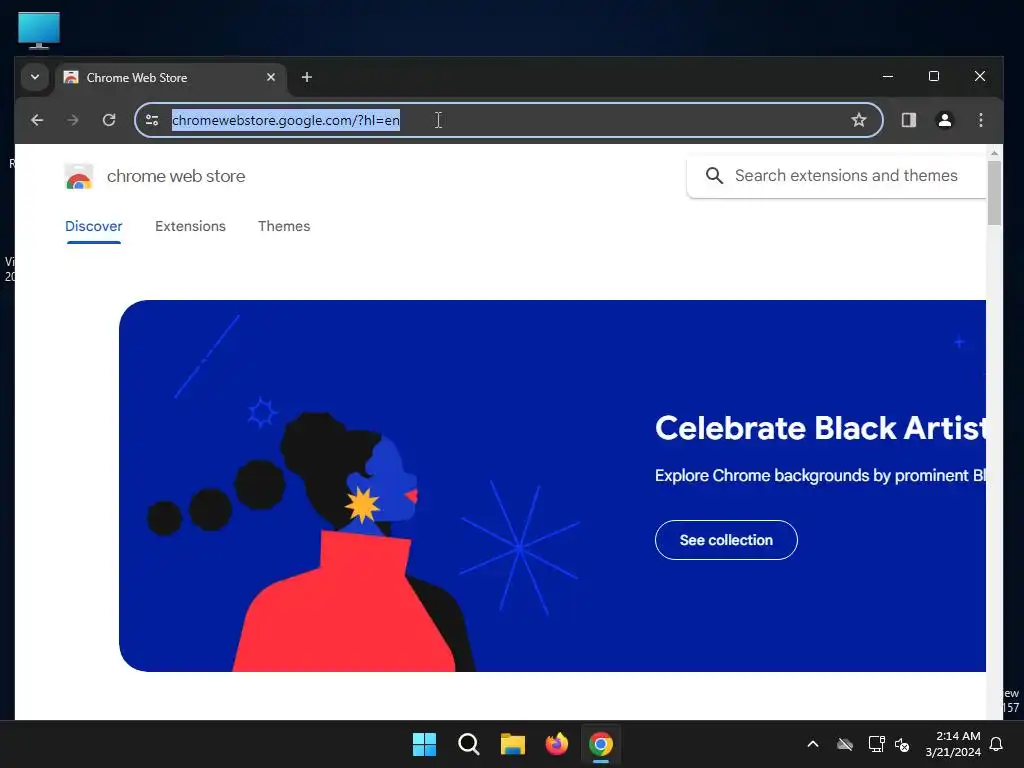Screen dimensions: 1024x768
Task: Select the Chrome Web Store tab
Action: pos(171,78)
